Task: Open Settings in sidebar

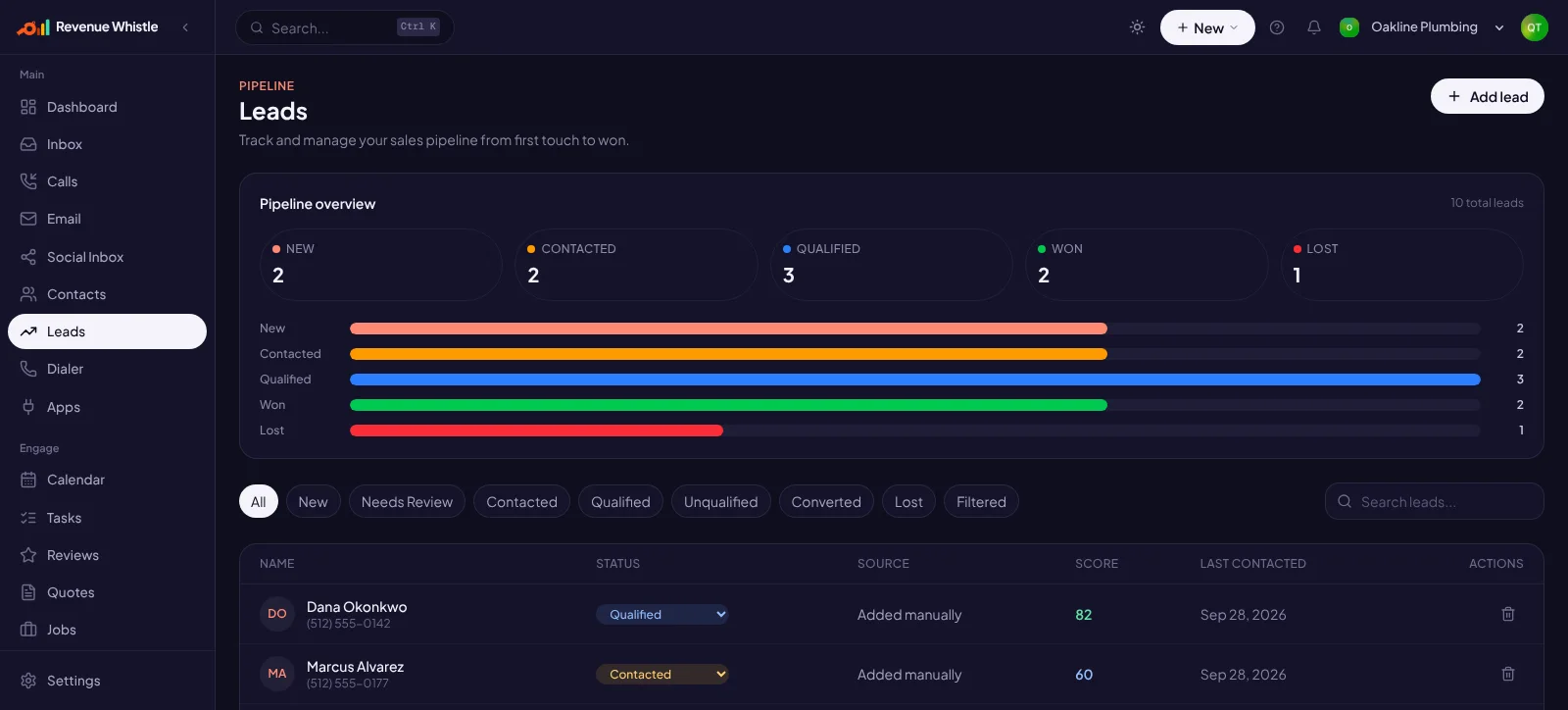Action: pyautogui.click(x=107, y=681)
